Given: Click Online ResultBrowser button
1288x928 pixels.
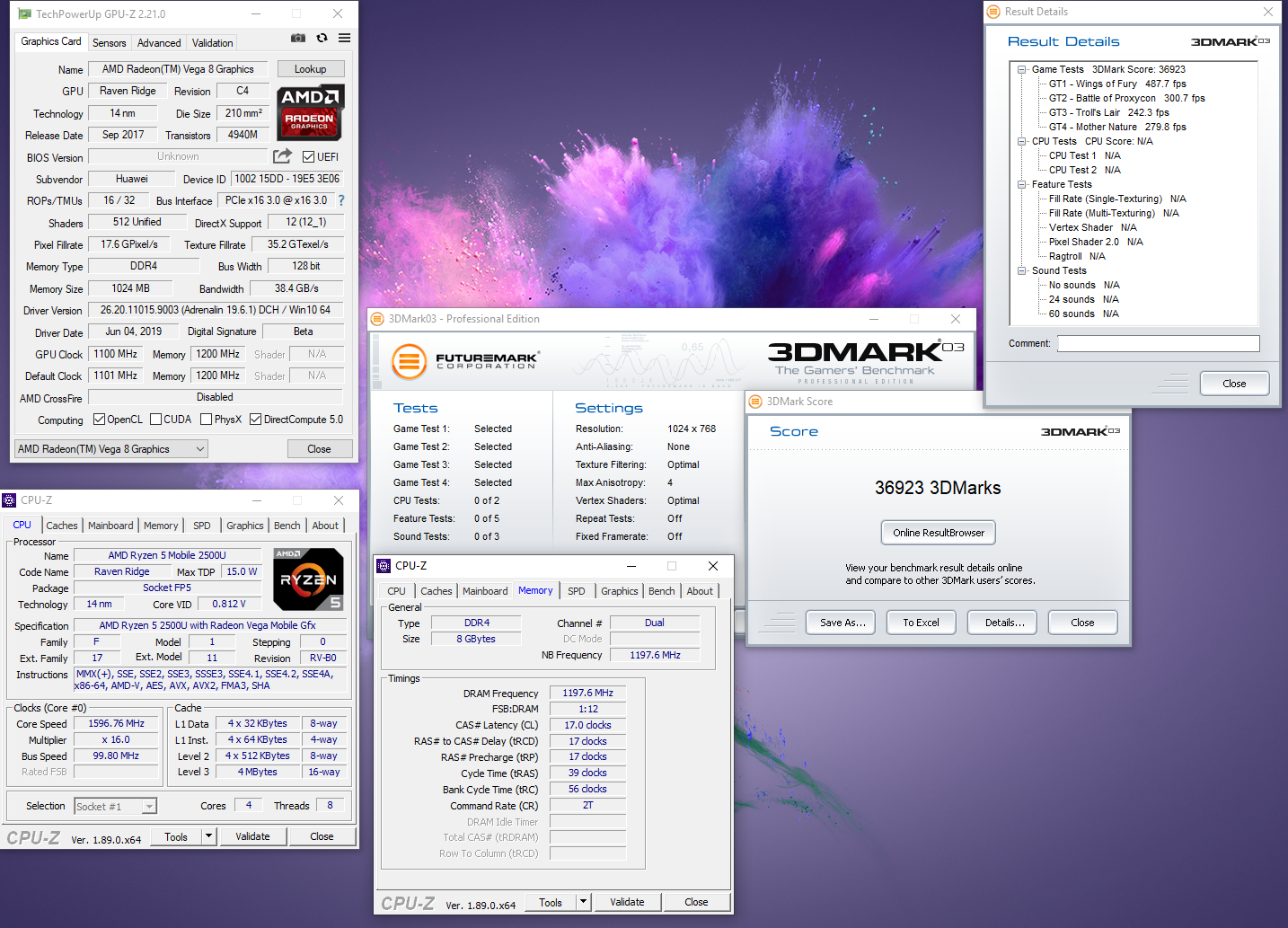Looking at the screenshot, I should coord(939,533).
